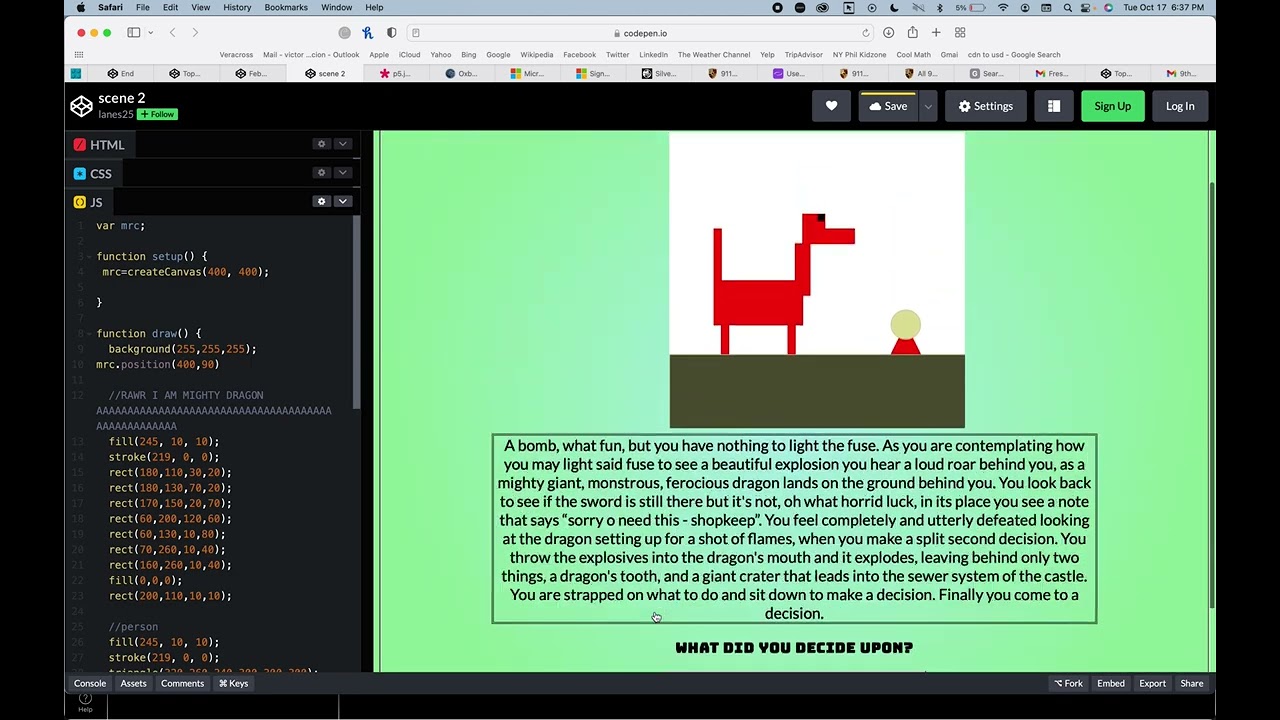Viewport: 1280px width, 720px height.
Task: Open CSS editor settings gear
Action: (321, 173)
